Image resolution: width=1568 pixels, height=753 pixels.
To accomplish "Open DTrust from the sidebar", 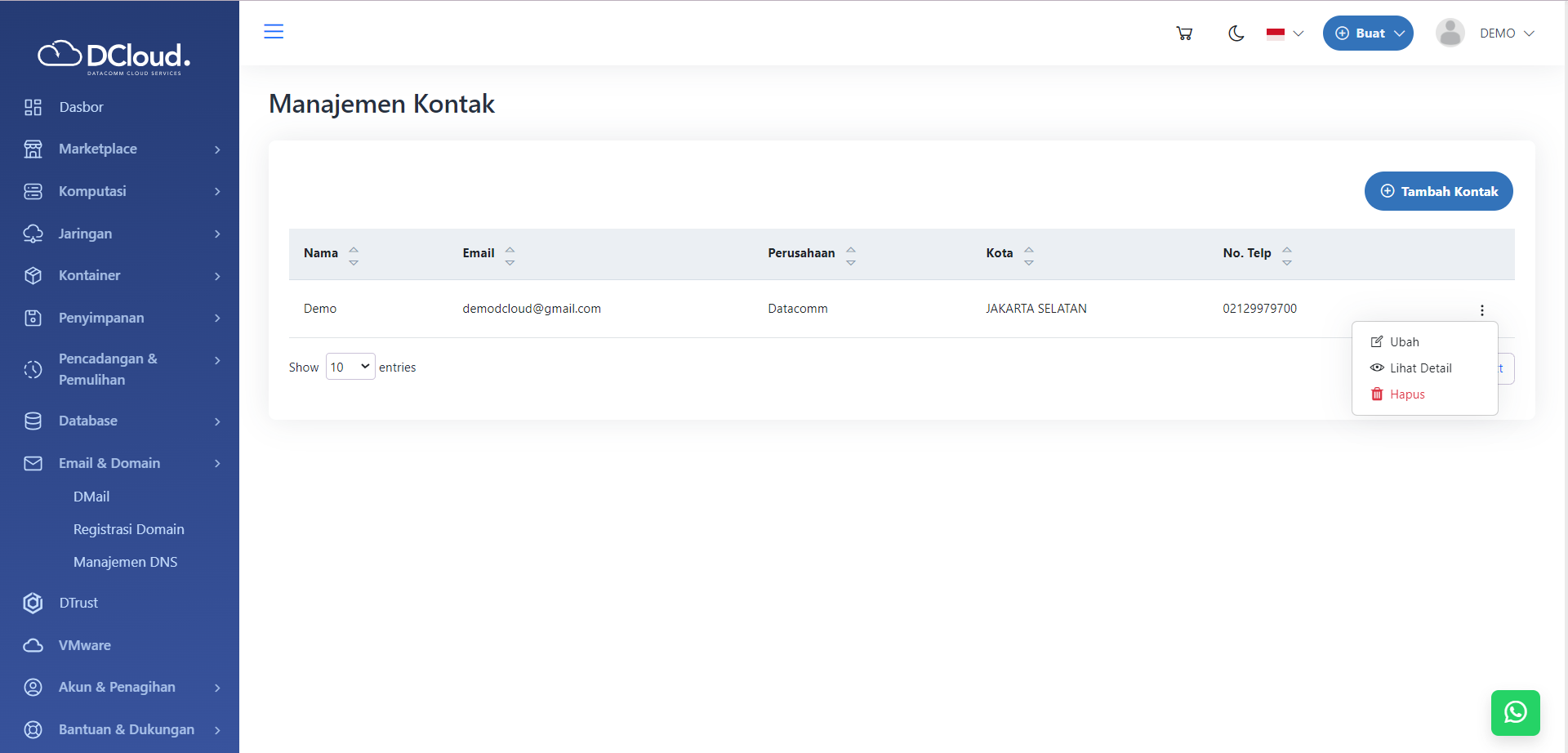I will point(78,603).
